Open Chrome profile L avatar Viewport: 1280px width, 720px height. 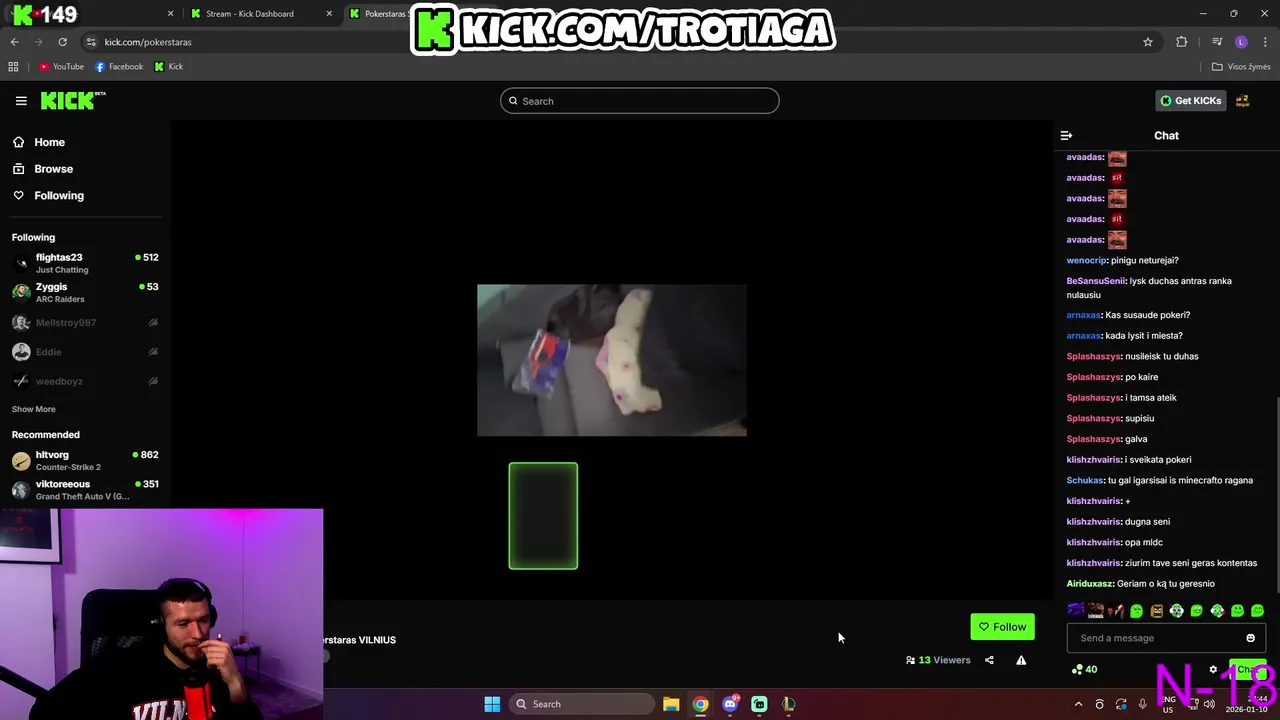pyautogui.click(x=1241, y=42)
